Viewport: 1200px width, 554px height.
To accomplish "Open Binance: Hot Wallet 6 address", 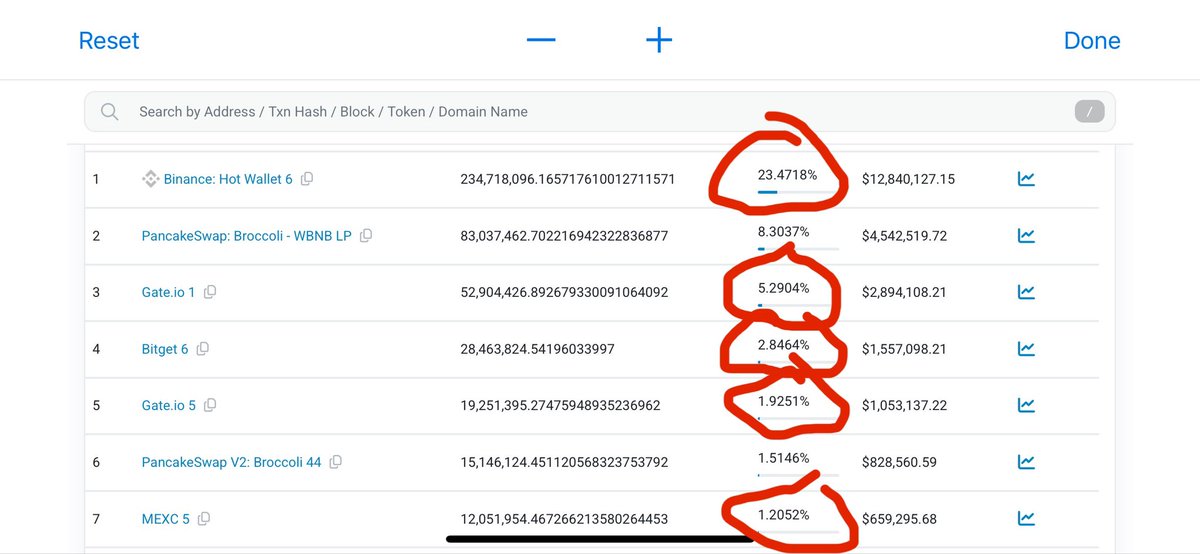I will [x=228, y=179].
